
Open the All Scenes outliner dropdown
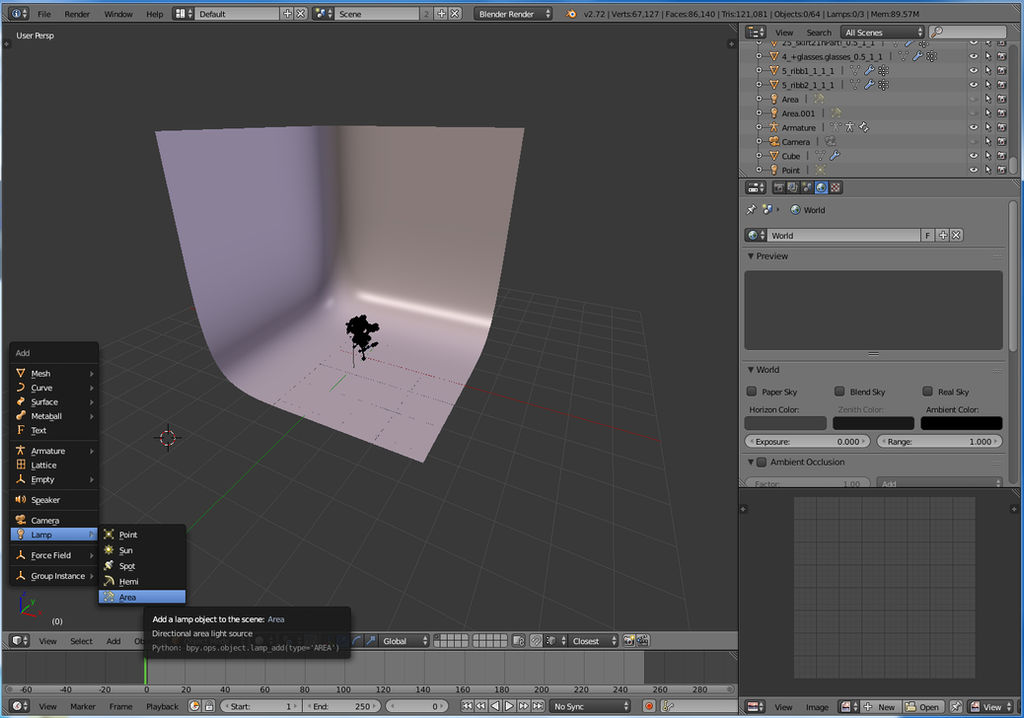(882, 32)
